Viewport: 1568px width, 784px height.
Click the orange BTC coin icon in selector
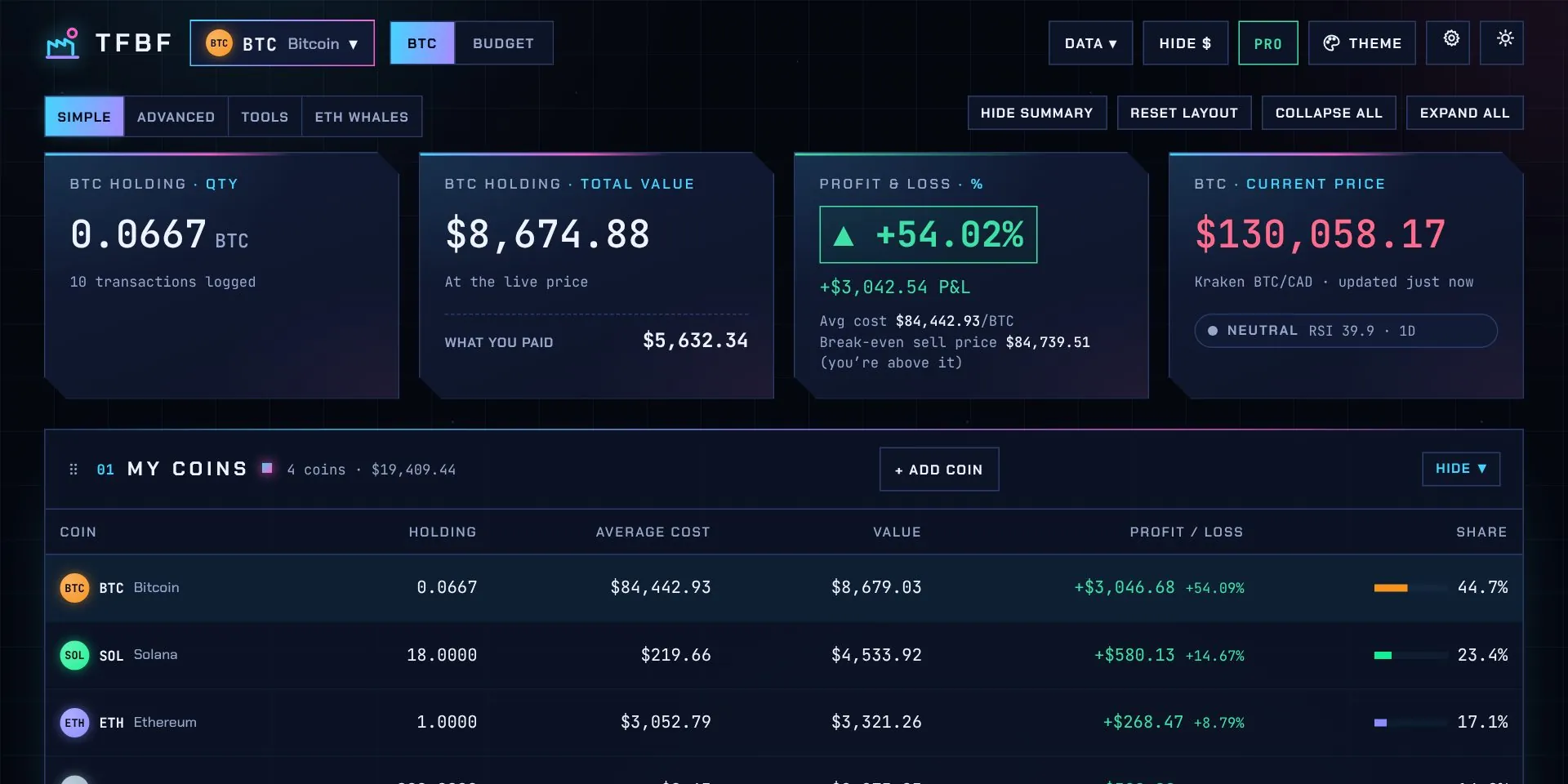[219, 43]
